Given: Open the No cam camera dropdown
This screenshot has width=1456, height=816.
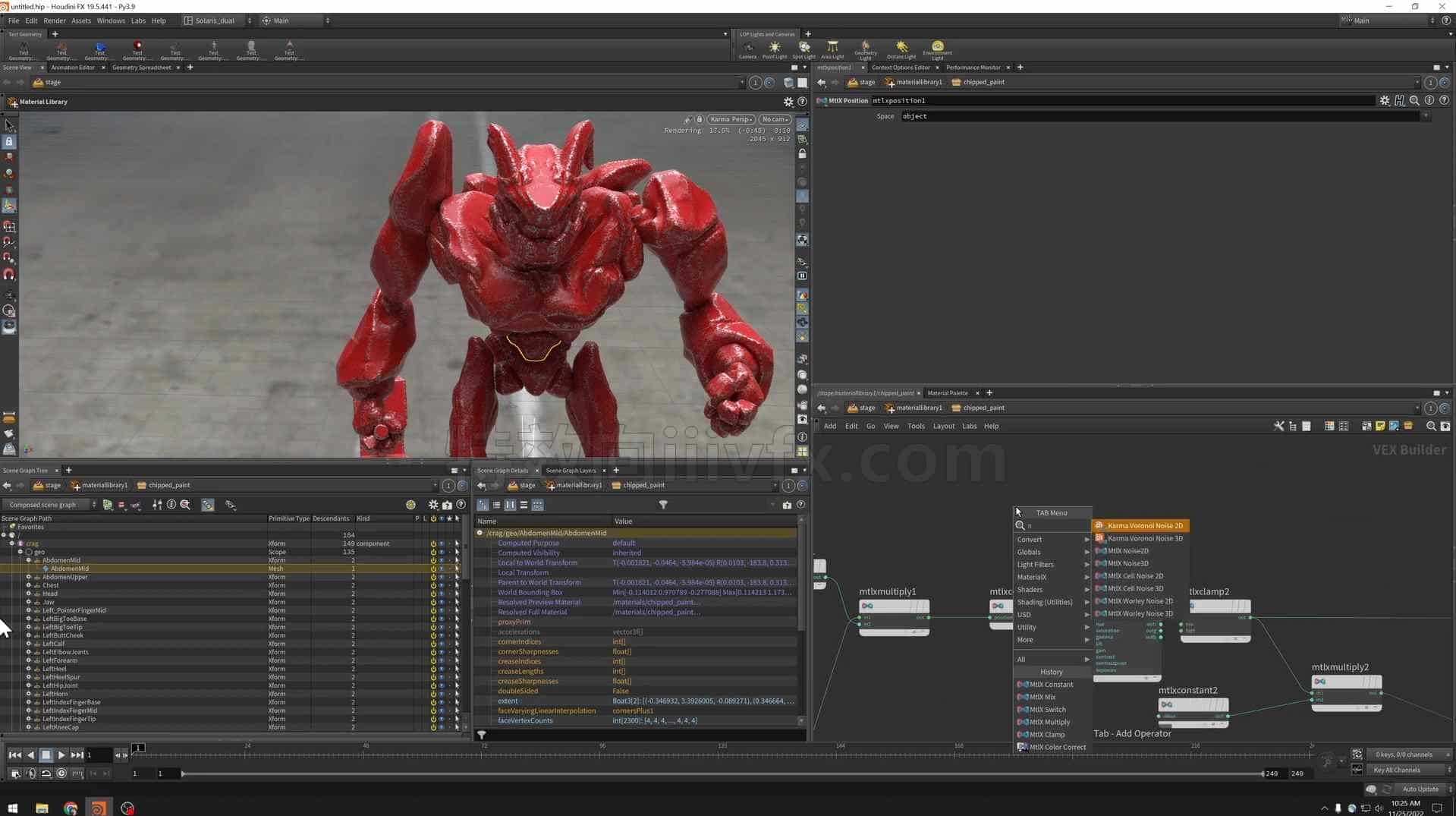Looking at the screenshot, I should 775,119.
